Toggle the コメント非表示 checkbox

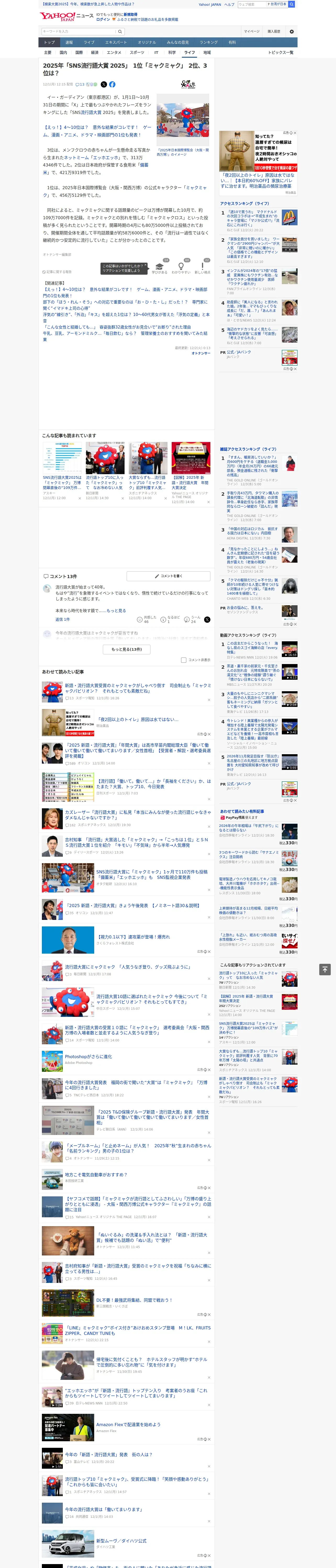183,660
